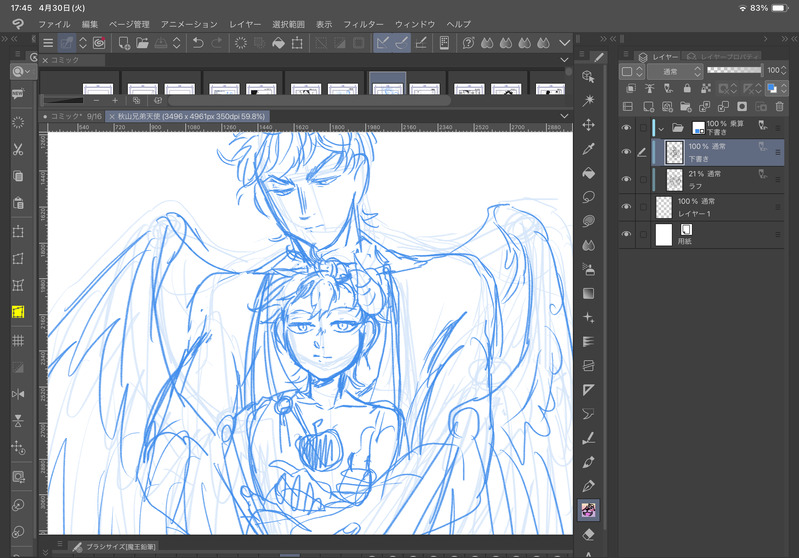Viewport: 799px width, 558px height.
Task: Click Scale/Rotate transform icon in command bar
Action: coord(297,43)
